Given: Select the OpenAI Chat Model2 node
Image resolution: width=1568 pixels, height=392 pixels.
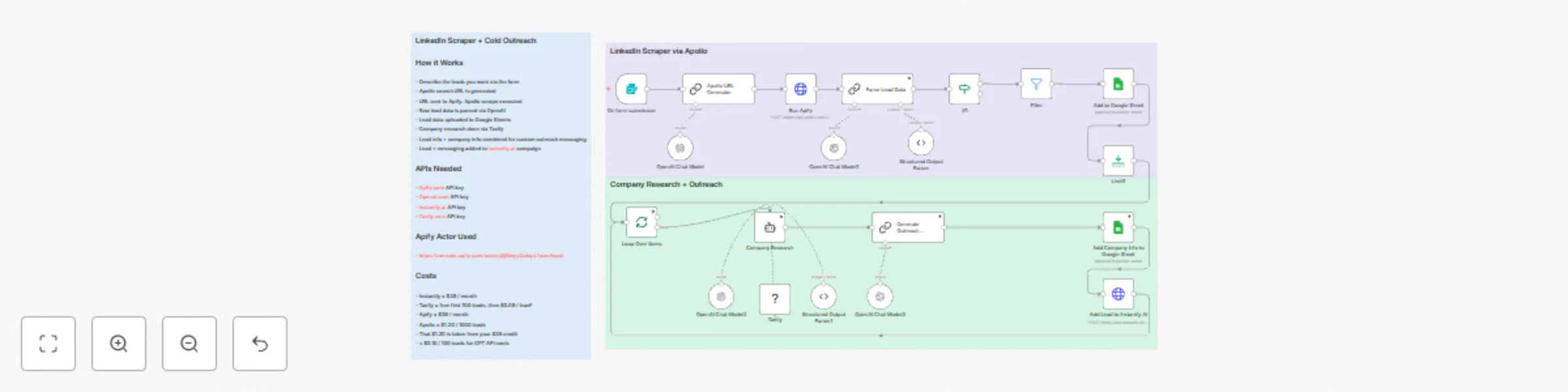Looking at the screenshot, I should tap(721, 297).
